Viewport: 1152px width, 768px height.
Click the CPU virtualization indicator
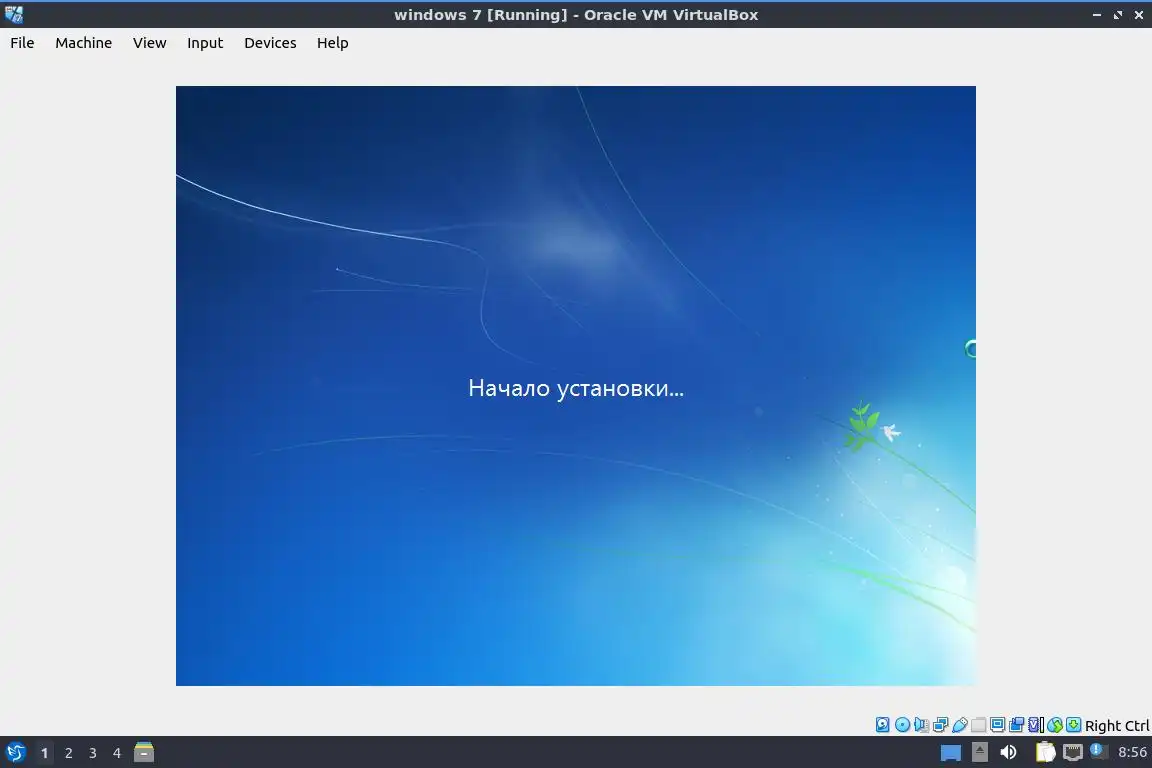click(x=1036, y=725)
